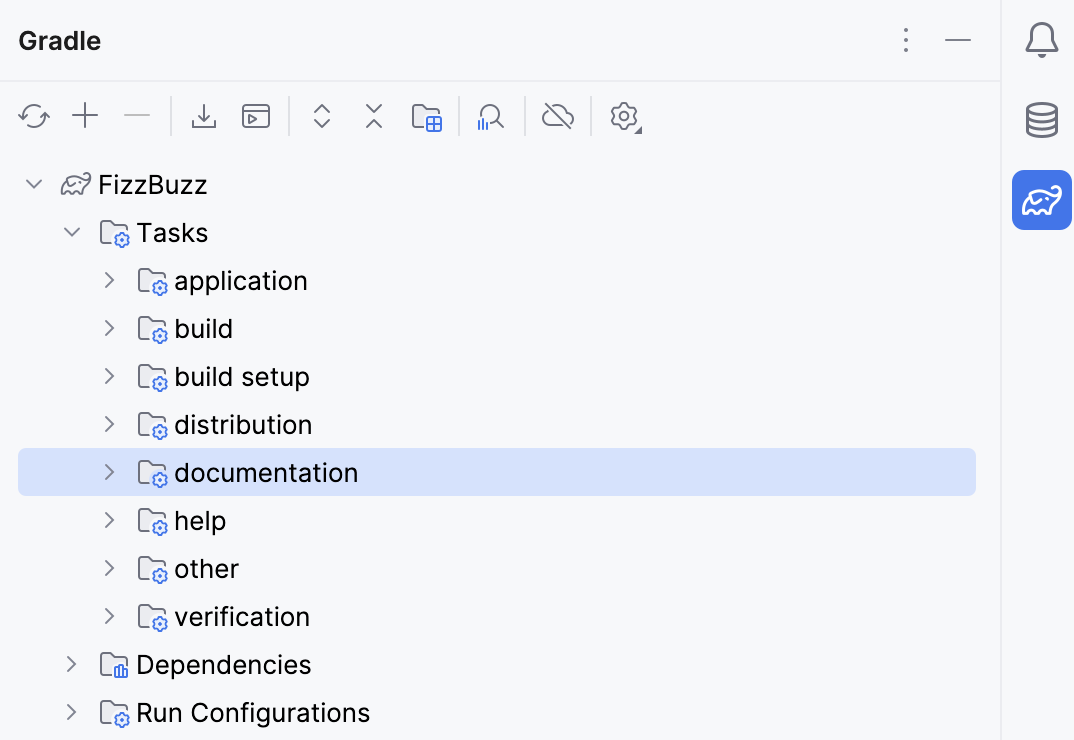This screenshot has width=1074, height=740.
Task: Toggle offline mode for Gradle
Action: pos(558,116)
